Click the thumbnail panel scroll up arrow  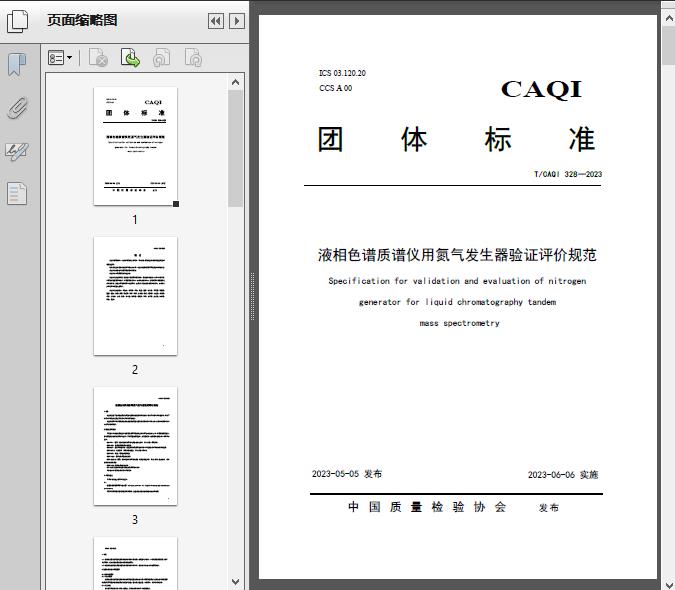click(x=235, y=82)
